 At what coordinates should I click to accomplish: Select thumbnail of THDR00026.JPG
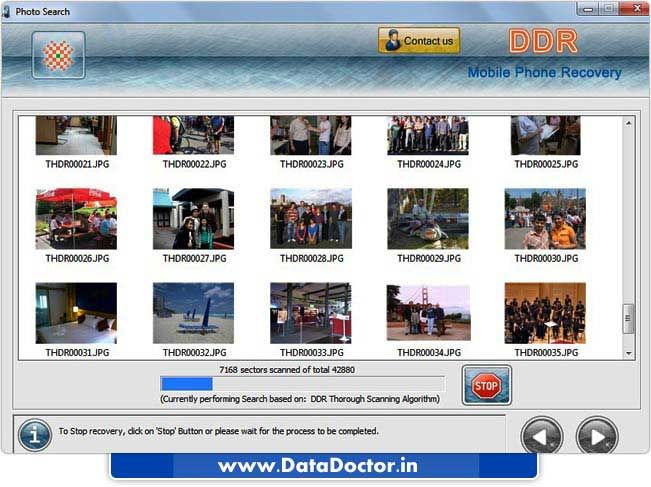pos(76,219)
